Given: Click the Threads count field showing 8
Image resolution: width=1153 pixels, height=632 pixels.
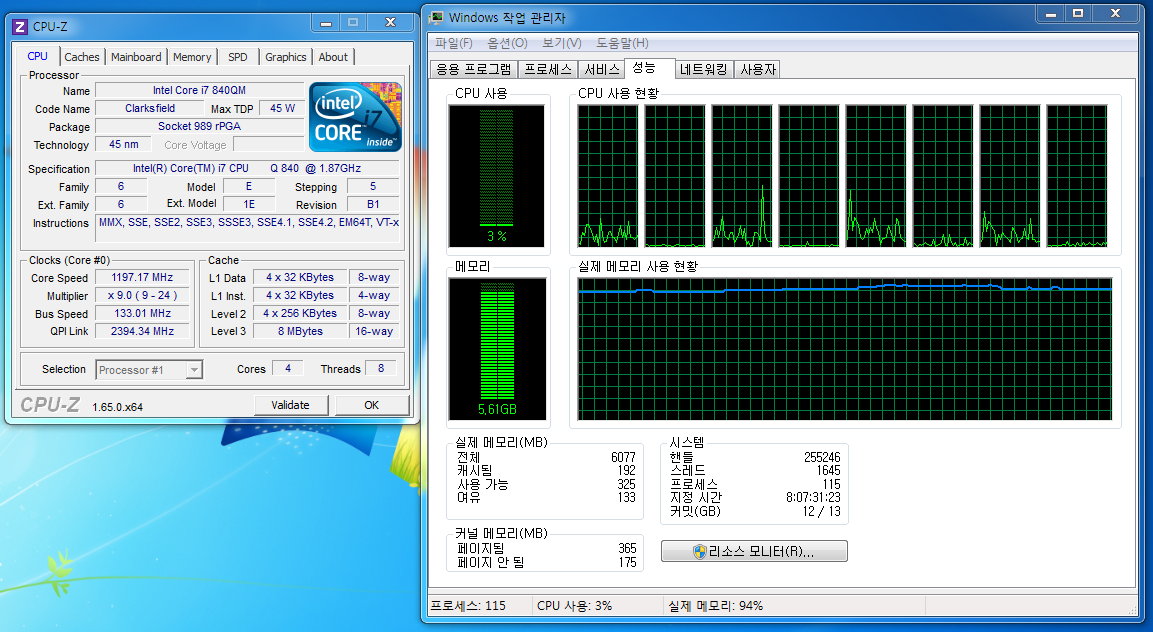Looking at the screenshot, I should [x=381, y=369].
